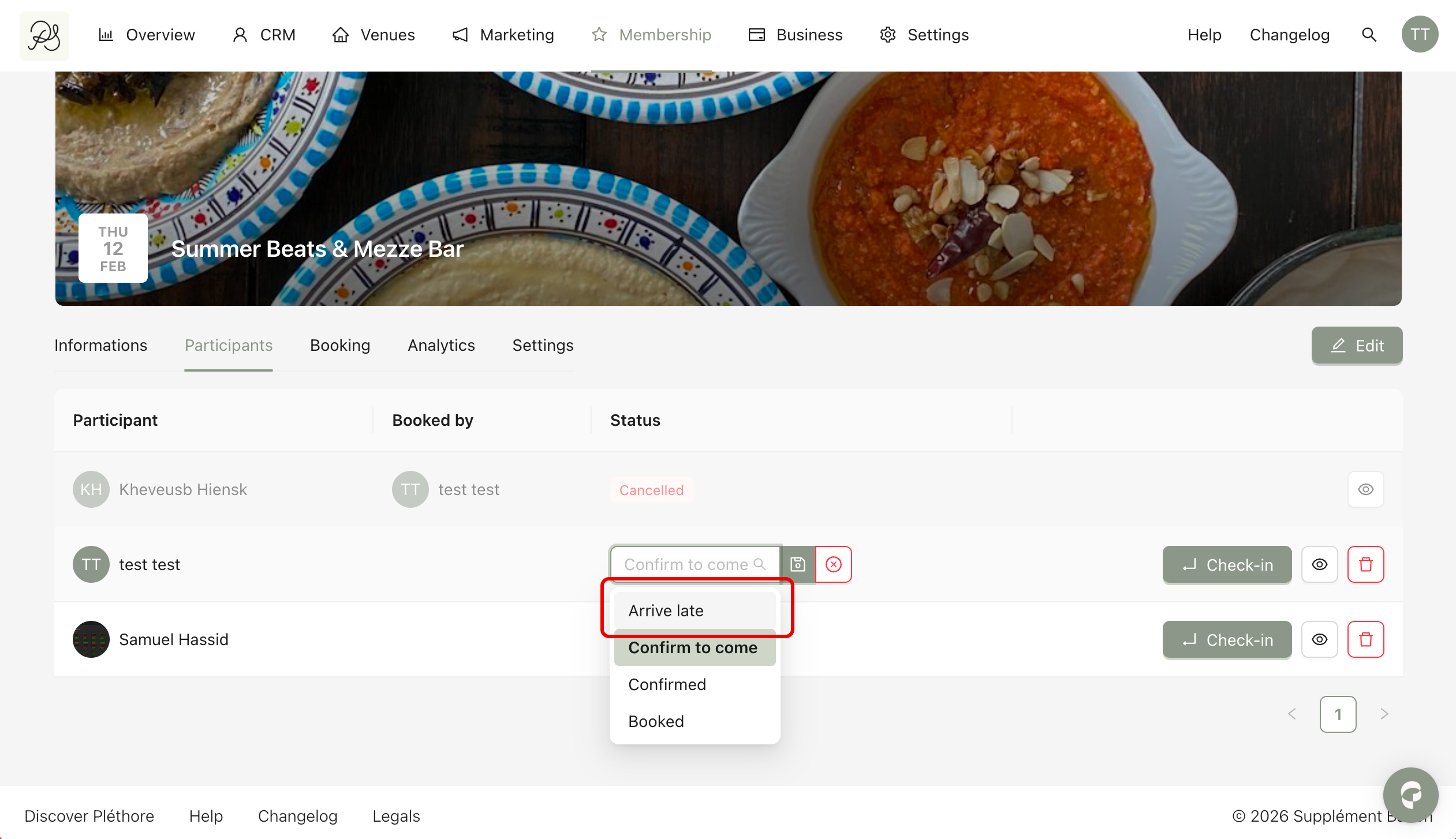
Task: Delete participant test test with trash icon
Action: pyautogui.click(x=1365, y=564)
